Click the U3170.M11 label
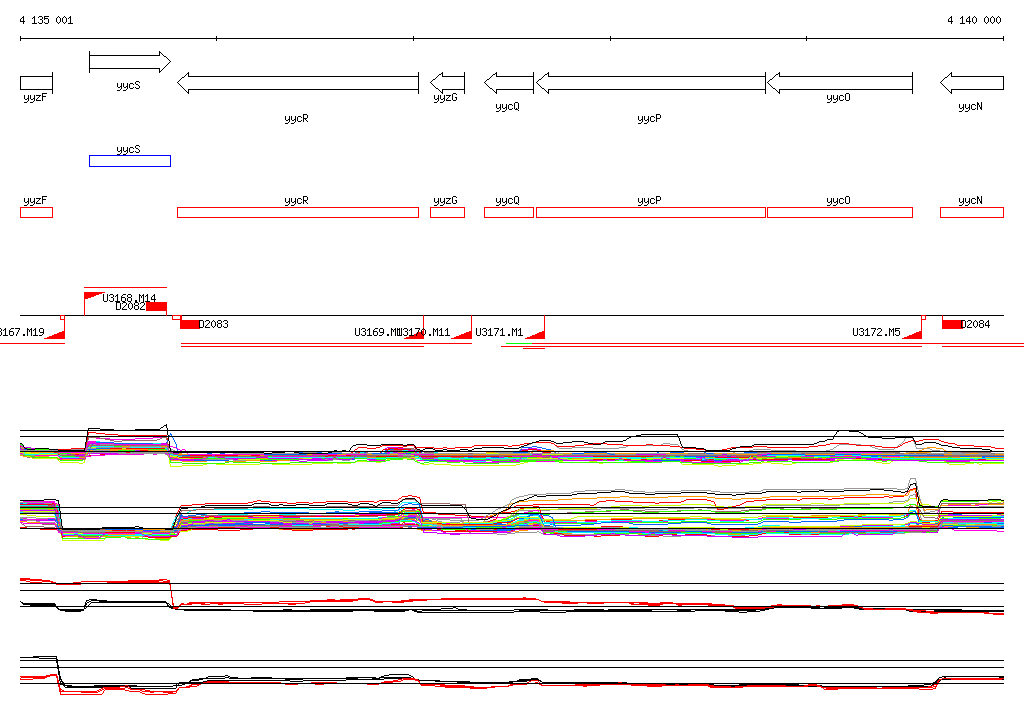This screenshot has width=1024, height=714. (x=426, y=333)
